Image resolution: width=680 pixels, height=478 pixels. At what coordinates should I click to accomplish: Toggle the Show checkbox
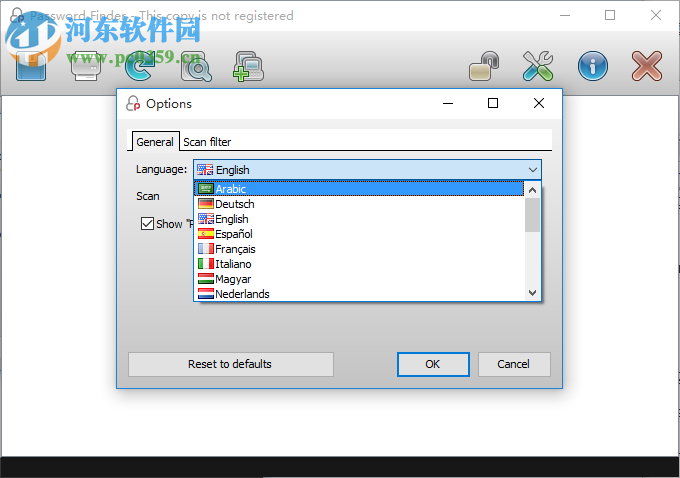pyautogui.click(x=147, y=224)
